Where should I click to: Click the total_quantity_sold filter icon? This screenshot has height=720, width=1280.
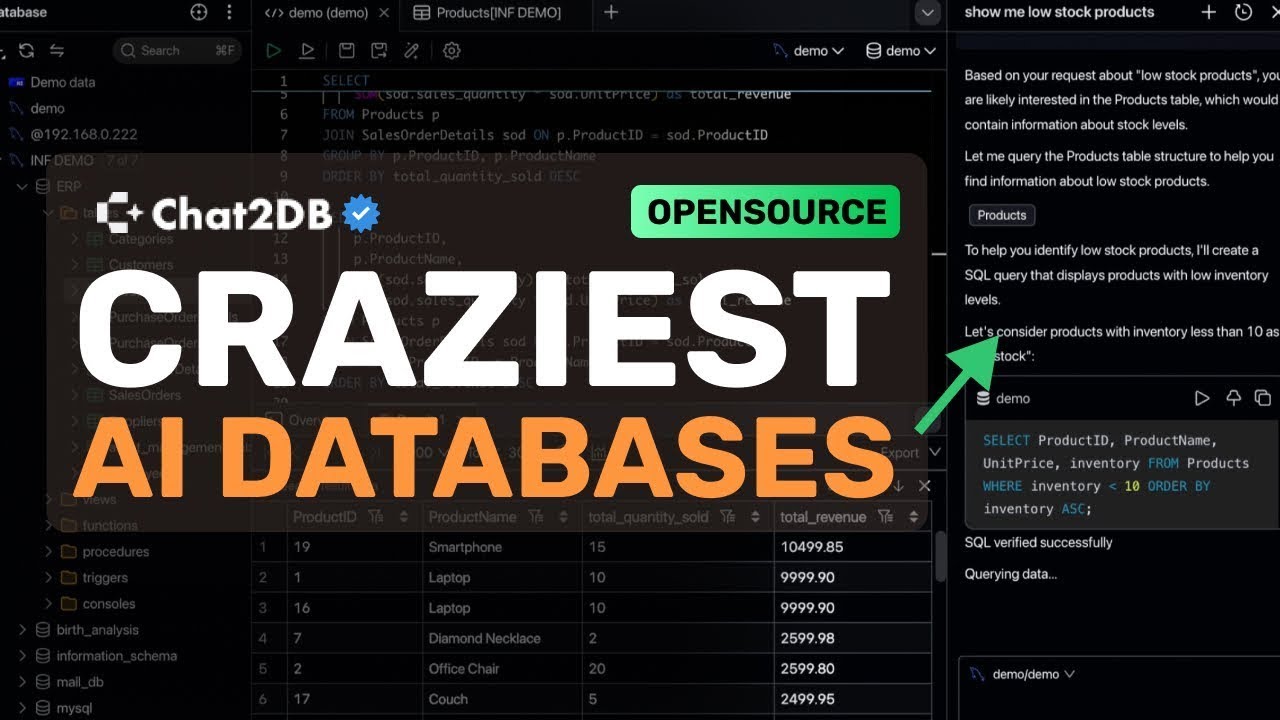click(x=727, y=517)
